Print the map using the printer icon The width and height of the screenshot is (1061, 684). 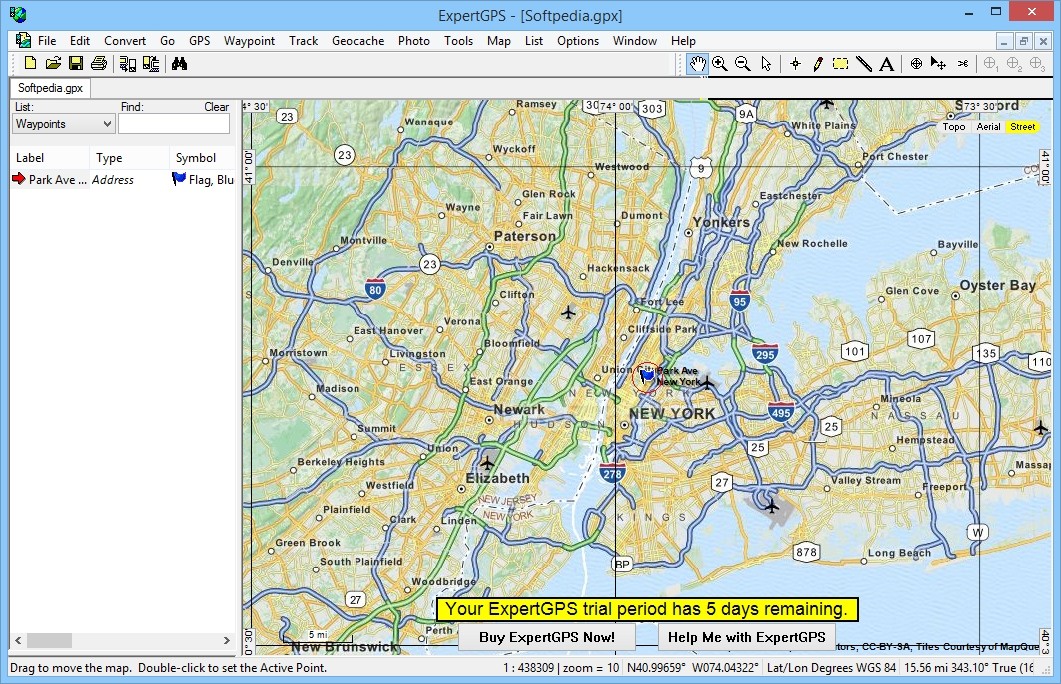pyautogui.click(x=99, y=64)
